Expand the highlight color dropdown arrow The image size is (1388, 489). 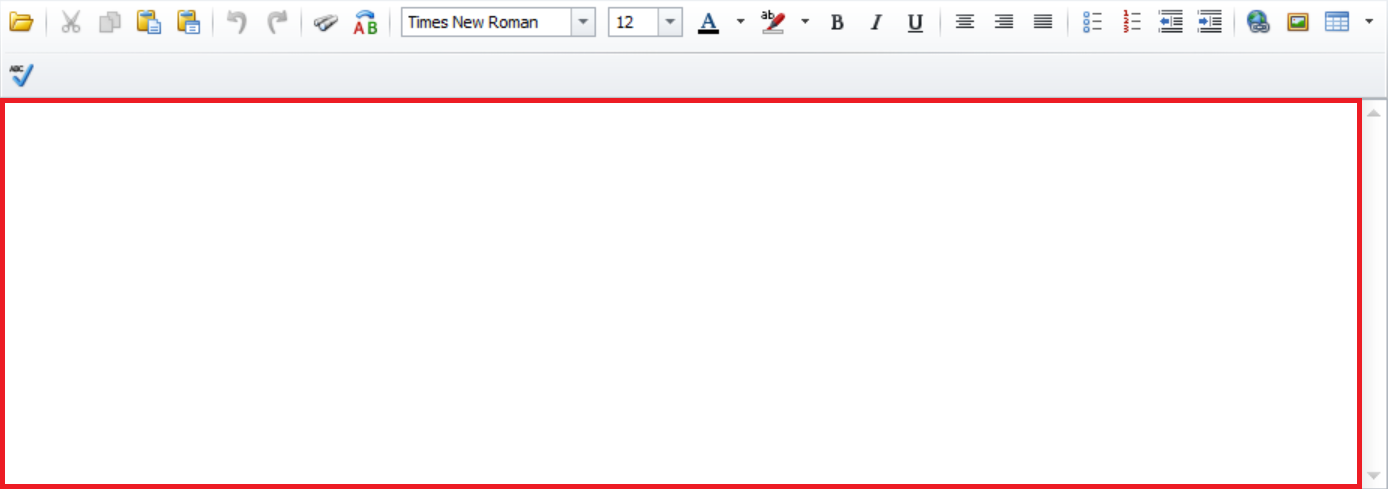[805, 21]
